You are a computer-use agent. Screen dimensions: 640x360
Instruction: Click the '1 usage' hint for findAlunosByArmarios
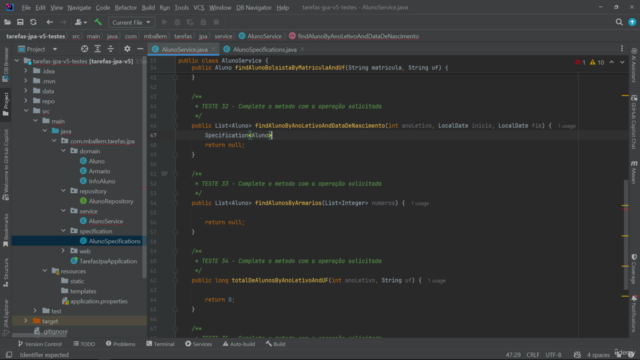click(x=420, y=203)
